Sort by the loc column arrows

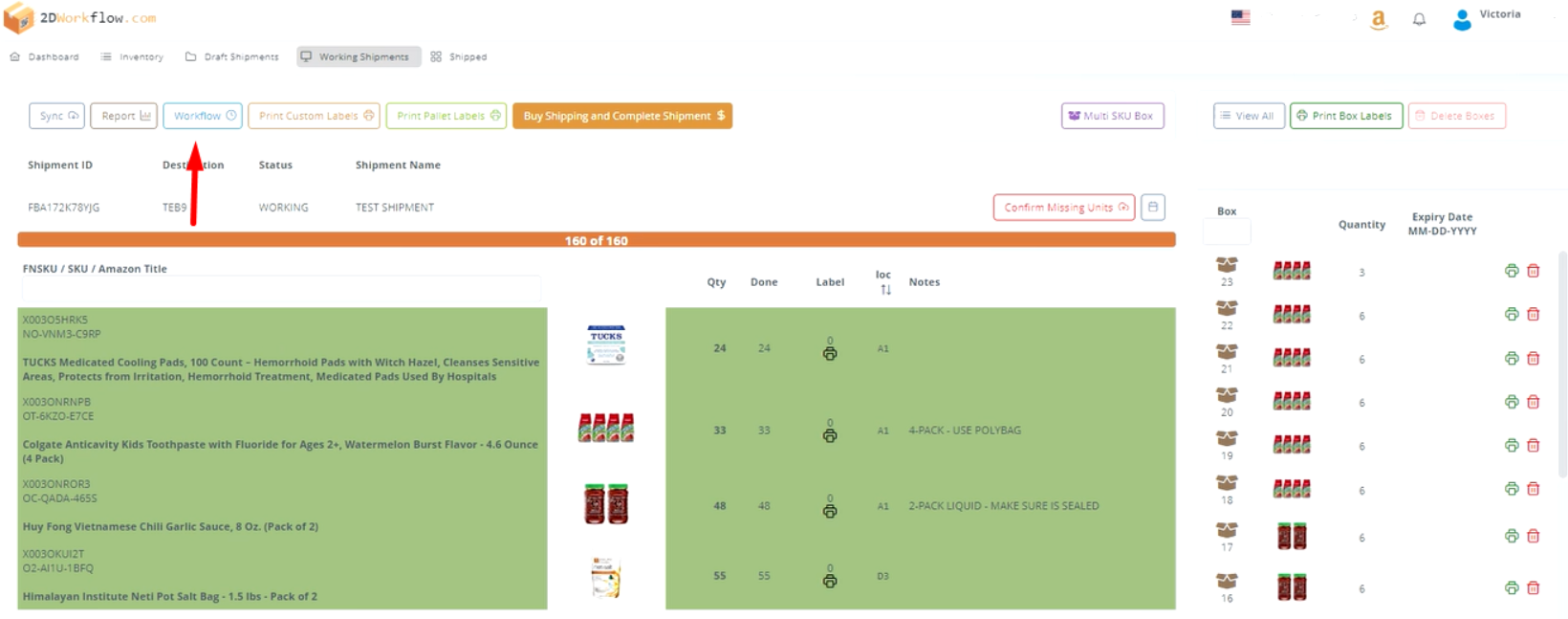tap(886, 290)
